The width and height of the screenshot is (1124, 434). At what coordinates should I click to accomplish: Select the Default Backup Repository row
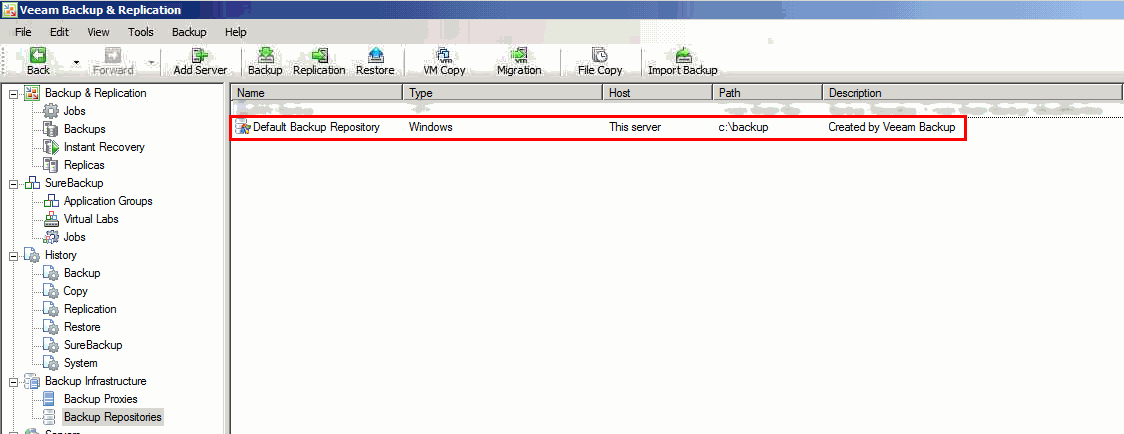pos(598,127)
